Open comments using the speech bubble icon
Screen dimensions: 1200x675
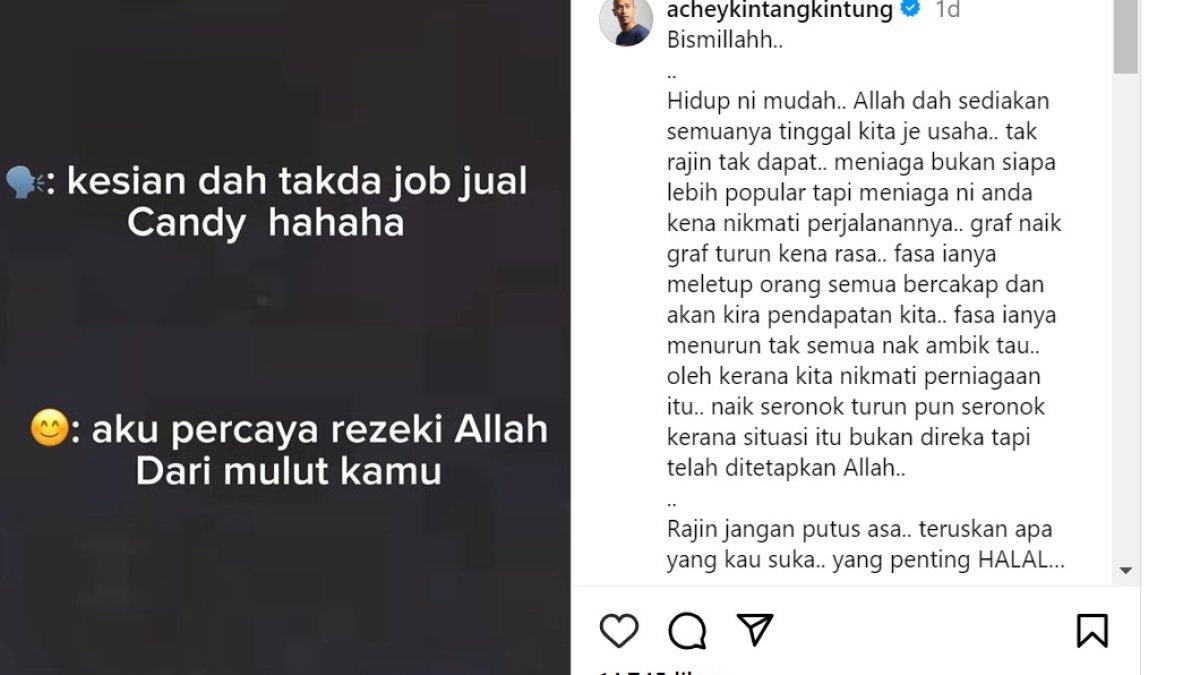coord(687,631)
